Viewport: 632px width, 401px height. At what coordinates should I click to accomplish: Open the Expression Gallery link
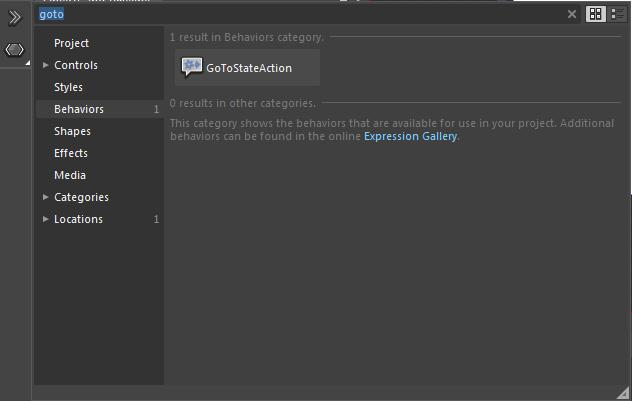[410, 136]
